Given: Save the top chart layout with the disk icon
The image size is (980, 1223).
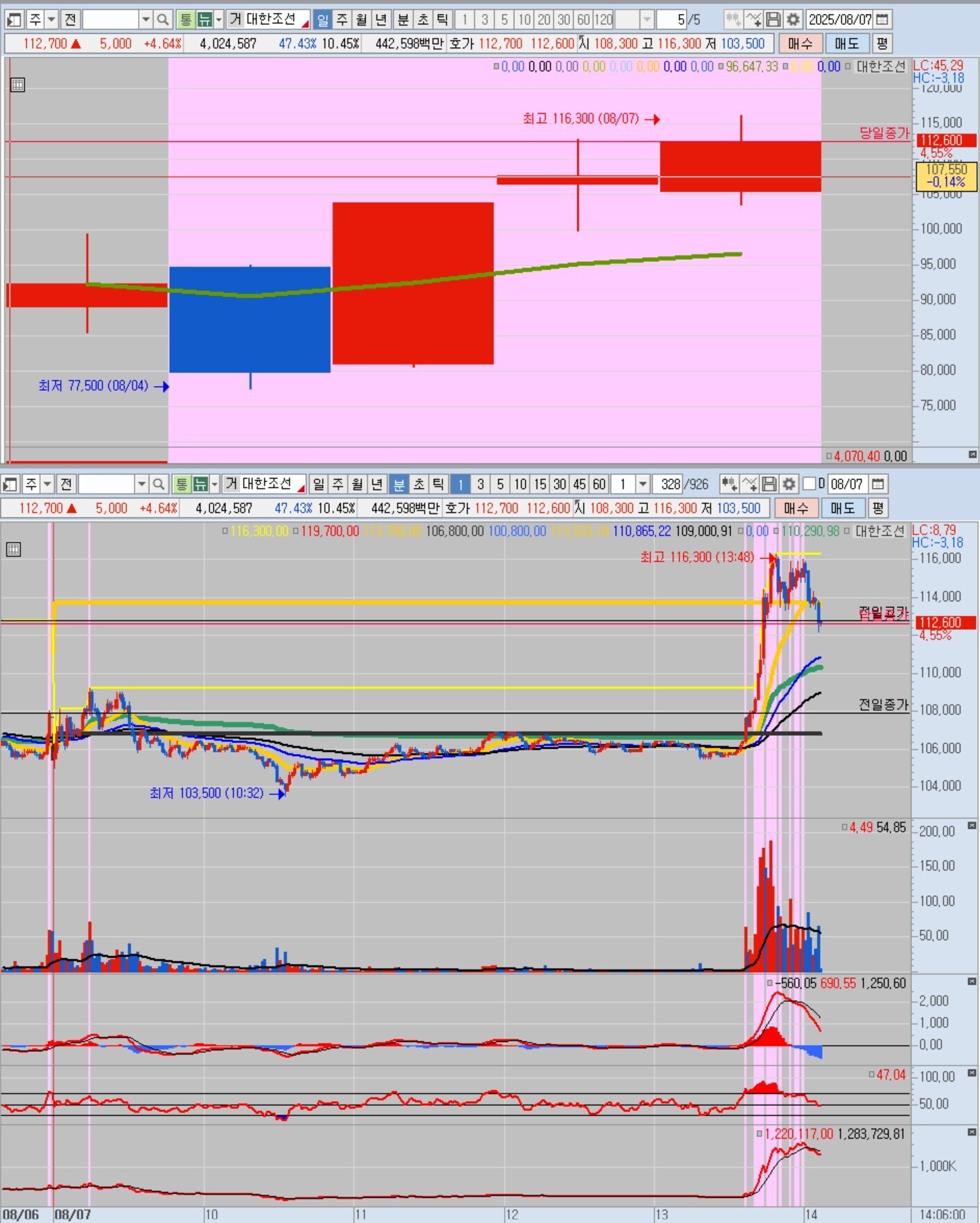Looking at the screenshot, I should point(773,19).
